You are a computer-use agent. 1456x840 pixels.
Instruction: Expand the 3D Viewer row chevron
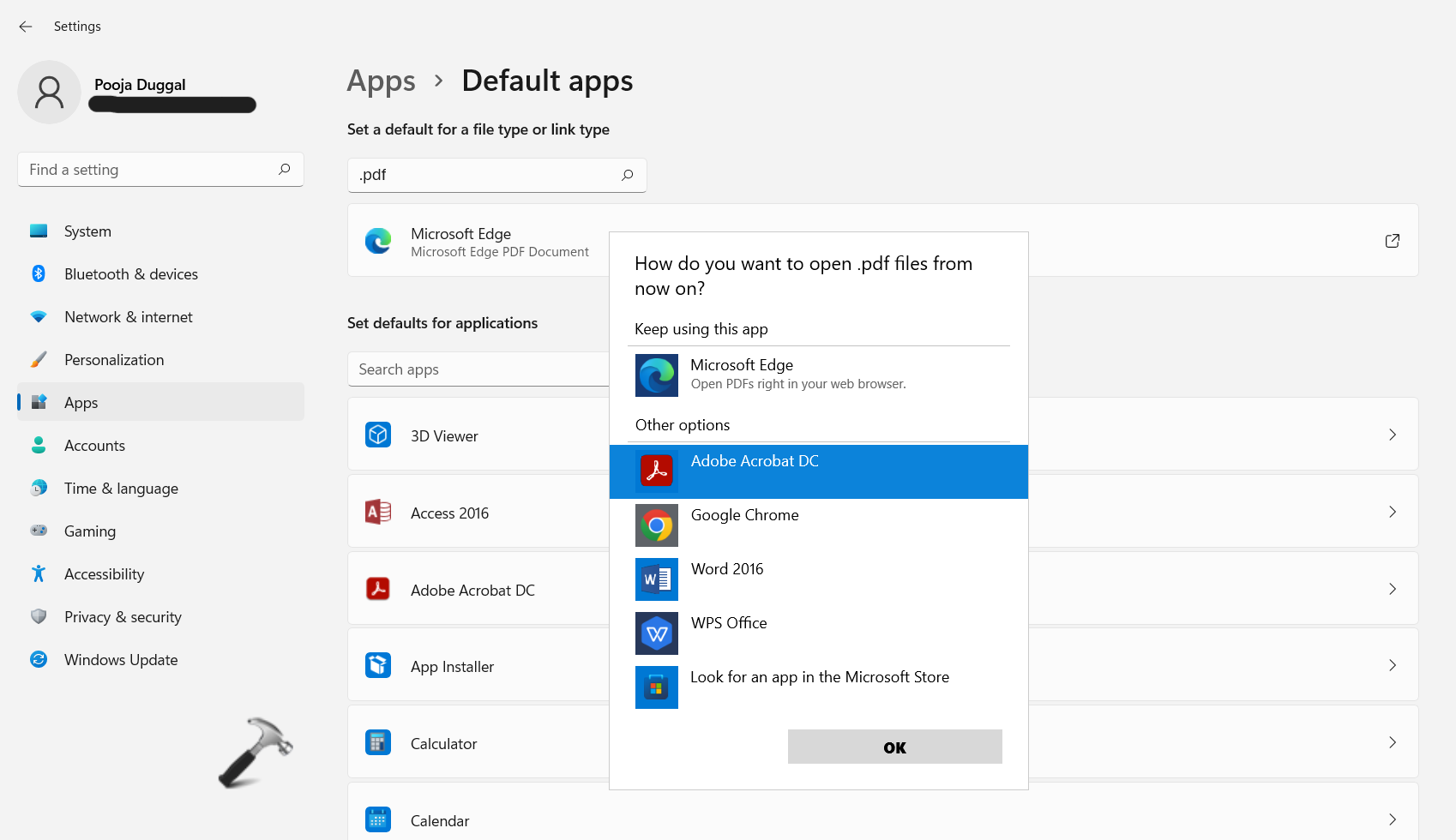1392,435
